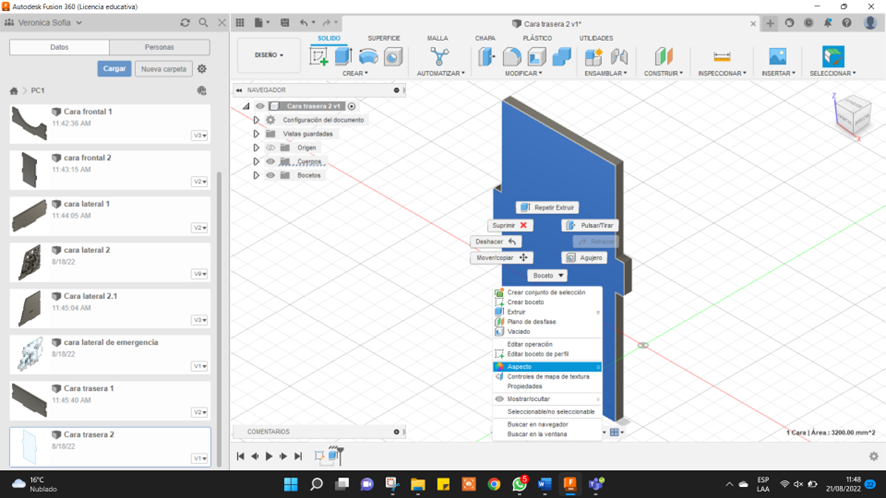Expand Configuración del documento node

point(256,120)
